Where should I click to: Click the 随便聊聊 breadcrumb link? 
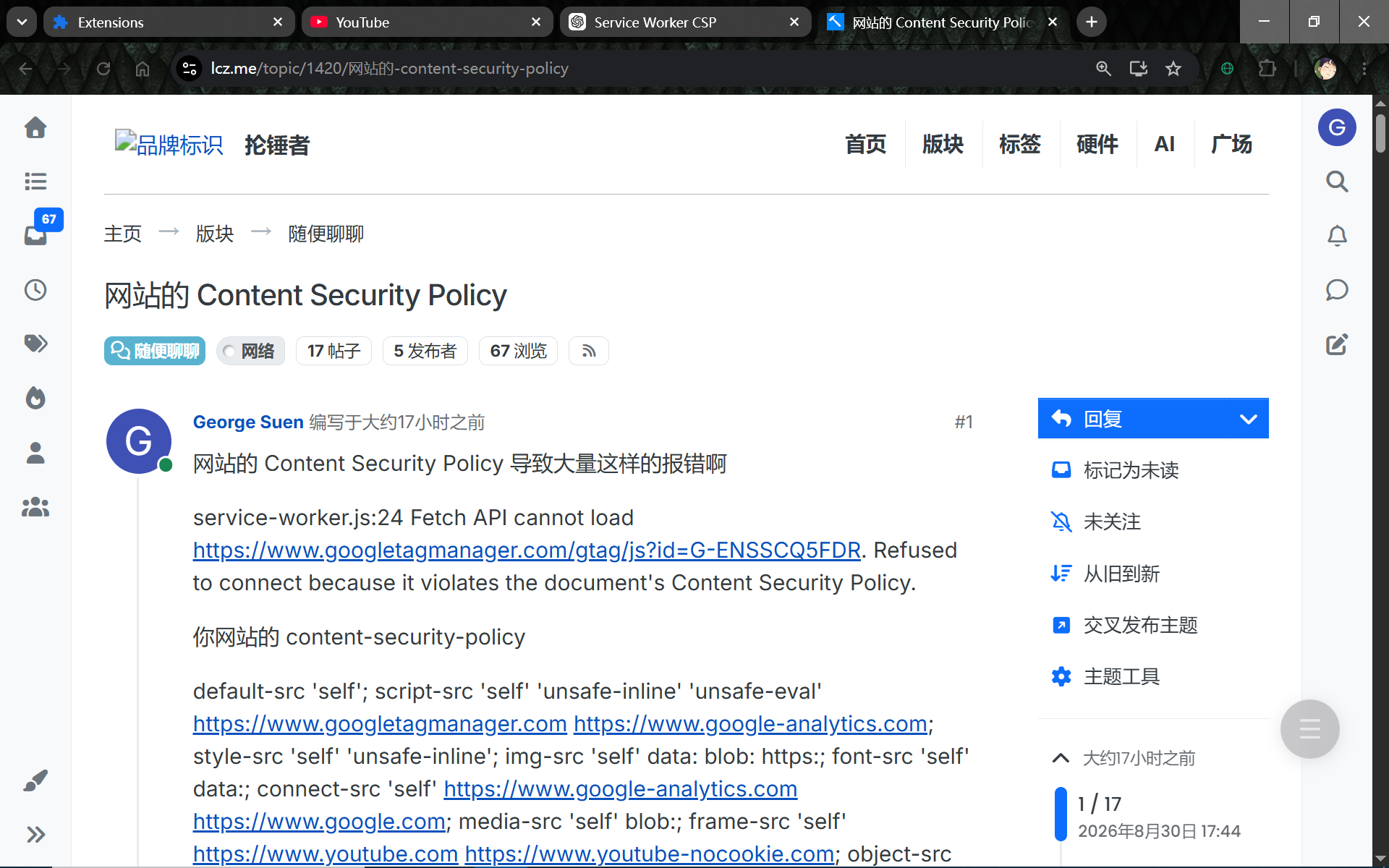tap(326, 234)
